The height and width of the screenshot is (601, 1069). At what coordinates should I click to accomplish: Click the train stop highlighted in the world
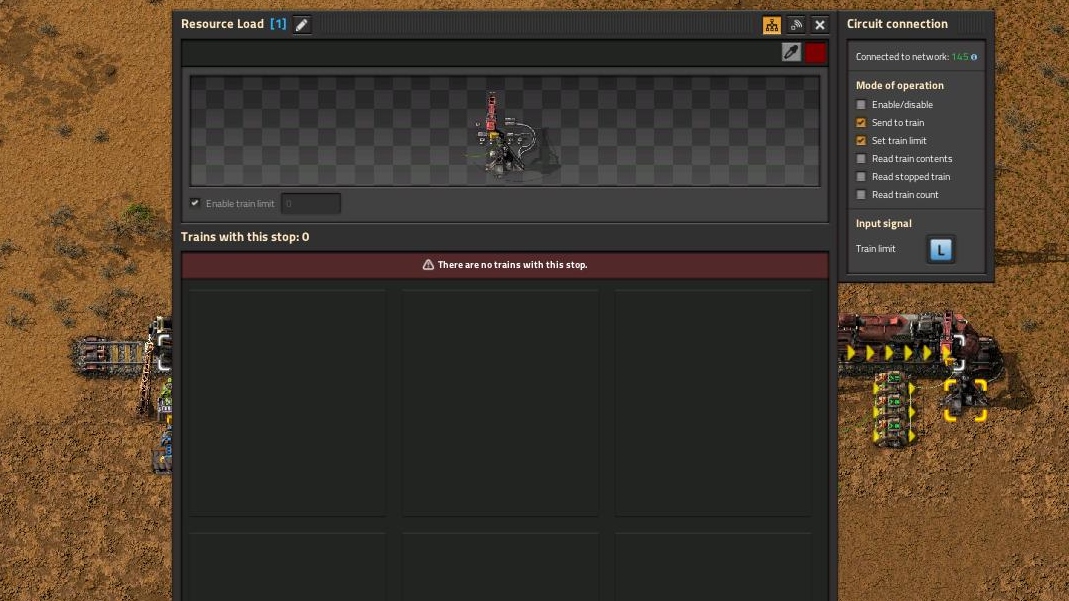pyautogui.click(x=965, y=400)
